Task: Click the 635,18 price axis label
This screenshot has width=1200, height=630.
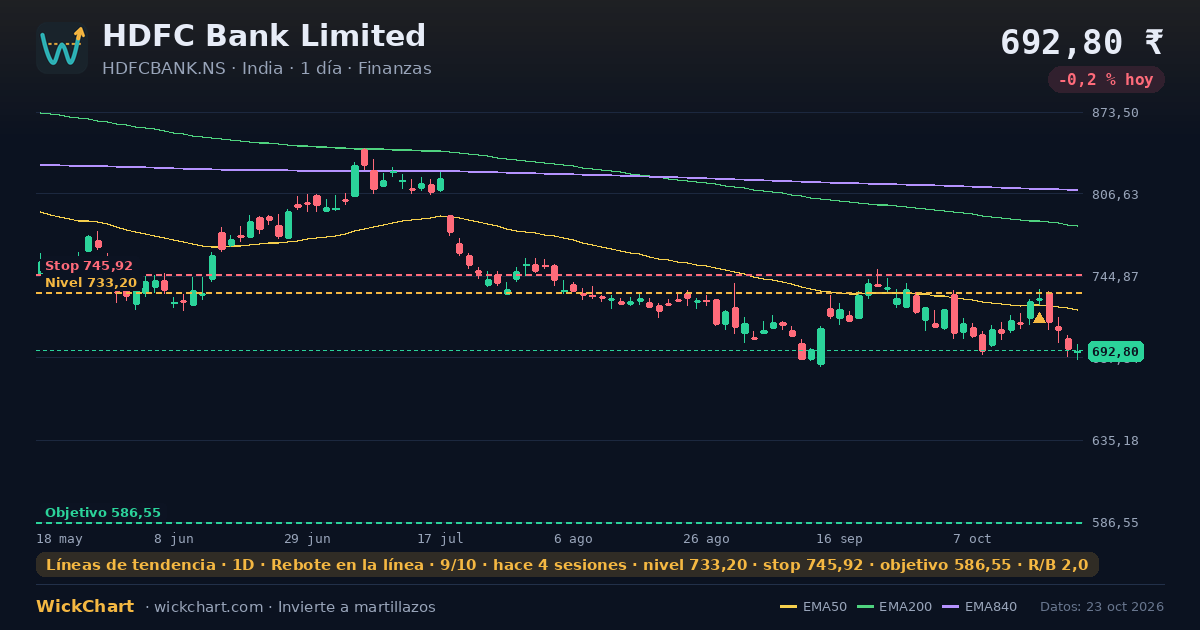Action: coord(1115,441)
